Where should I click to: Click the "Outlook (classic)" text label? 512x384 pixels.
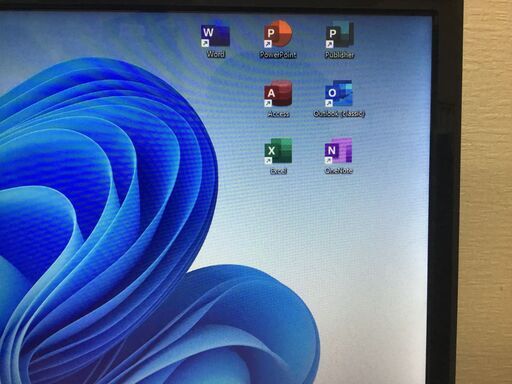point(339,114)
